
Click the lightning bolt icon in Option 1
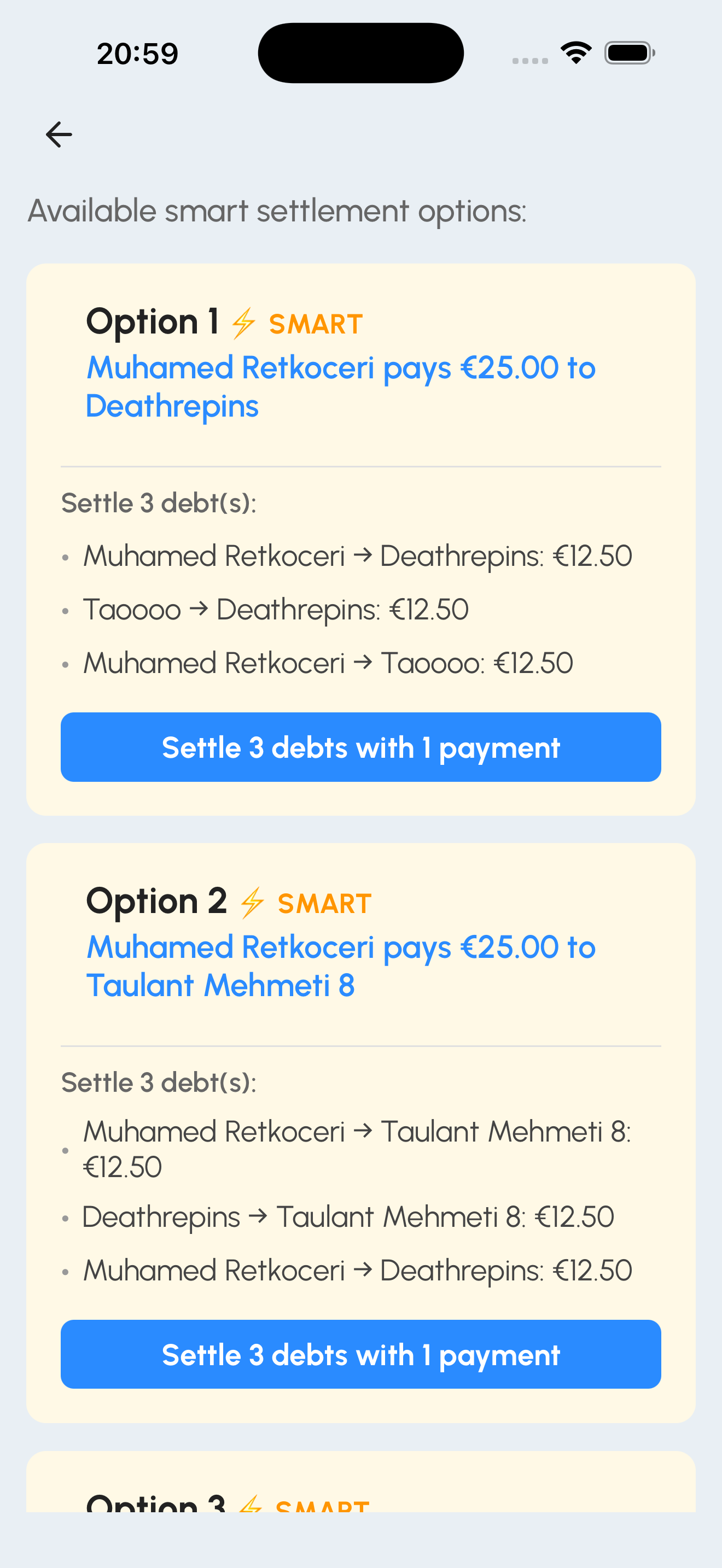pos(243,323)
